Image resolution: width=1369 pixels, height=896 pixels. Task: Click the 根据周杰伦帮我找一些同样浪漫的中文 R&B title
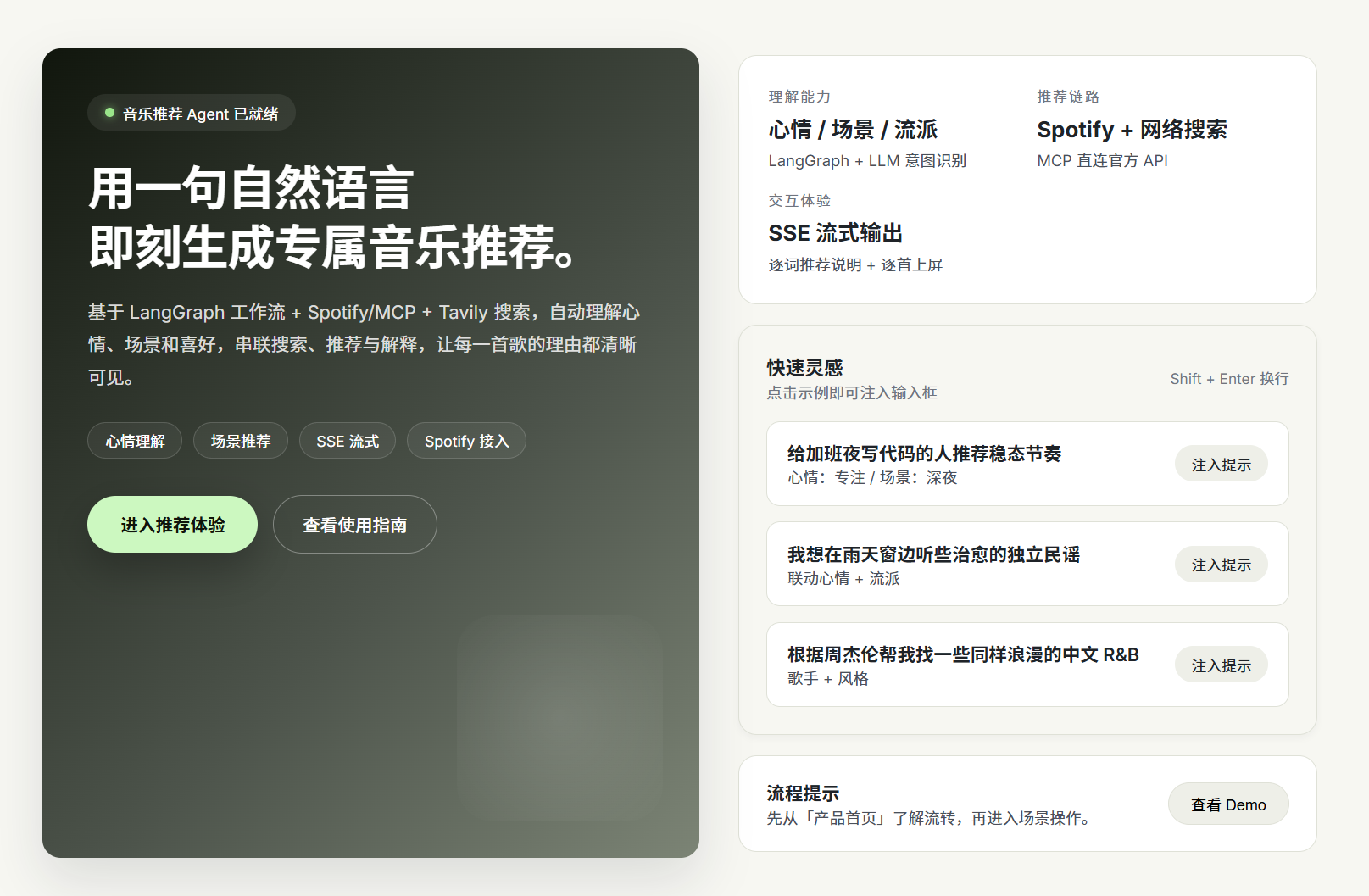(x=963, y=654)
